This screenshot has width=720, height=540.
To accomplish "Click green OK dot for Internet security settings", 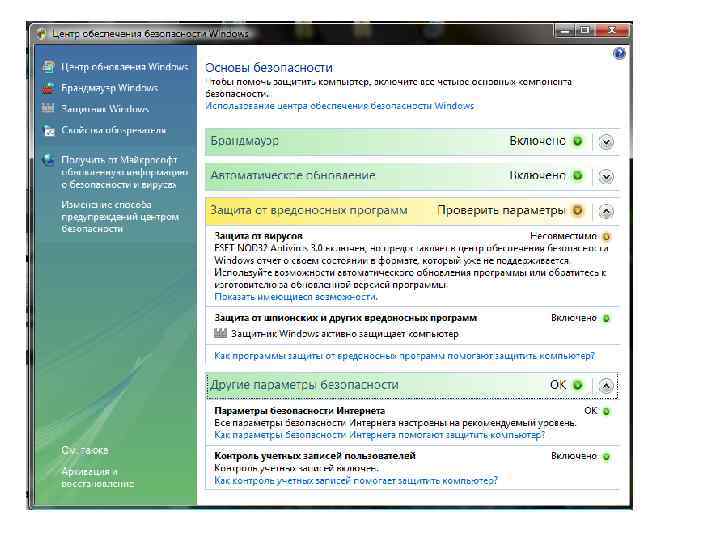I will coord(606,411).
